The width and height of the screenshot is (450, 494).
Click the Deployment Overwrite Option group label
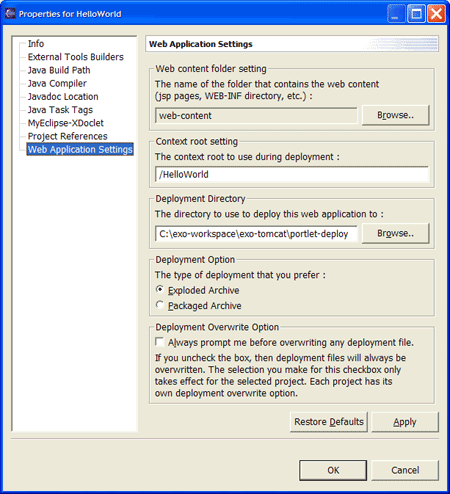coord(217,327)
